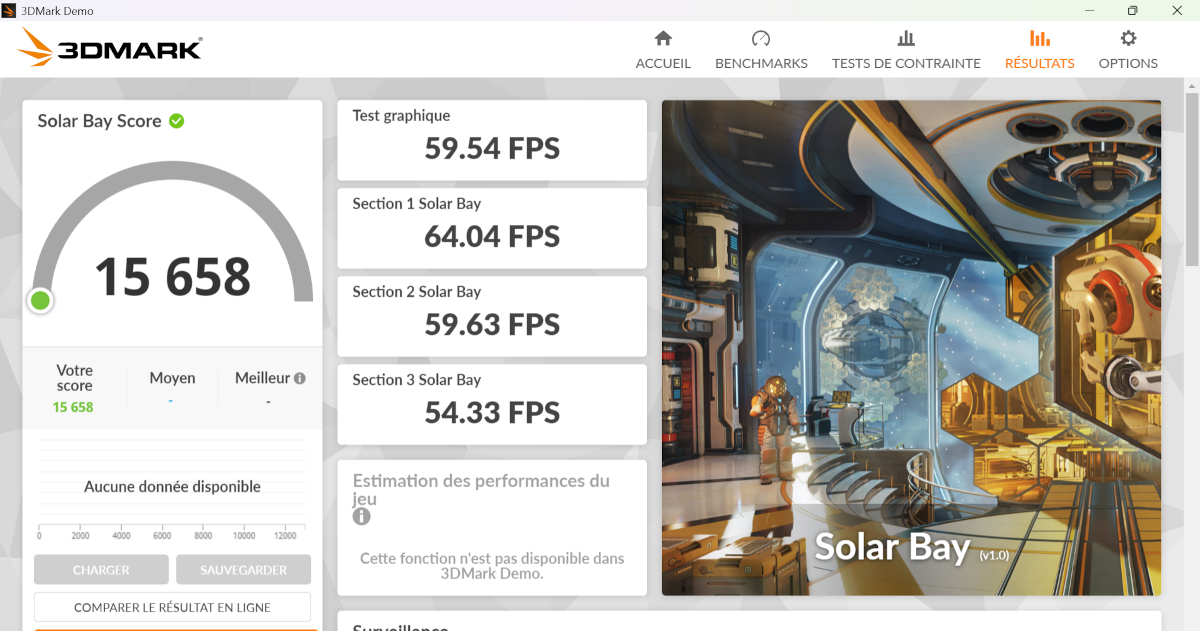Image resolution: width=1200 pixels, height=631 pixels.
Task: Click the info icon next to Meilleur
Action: [299, 379]
